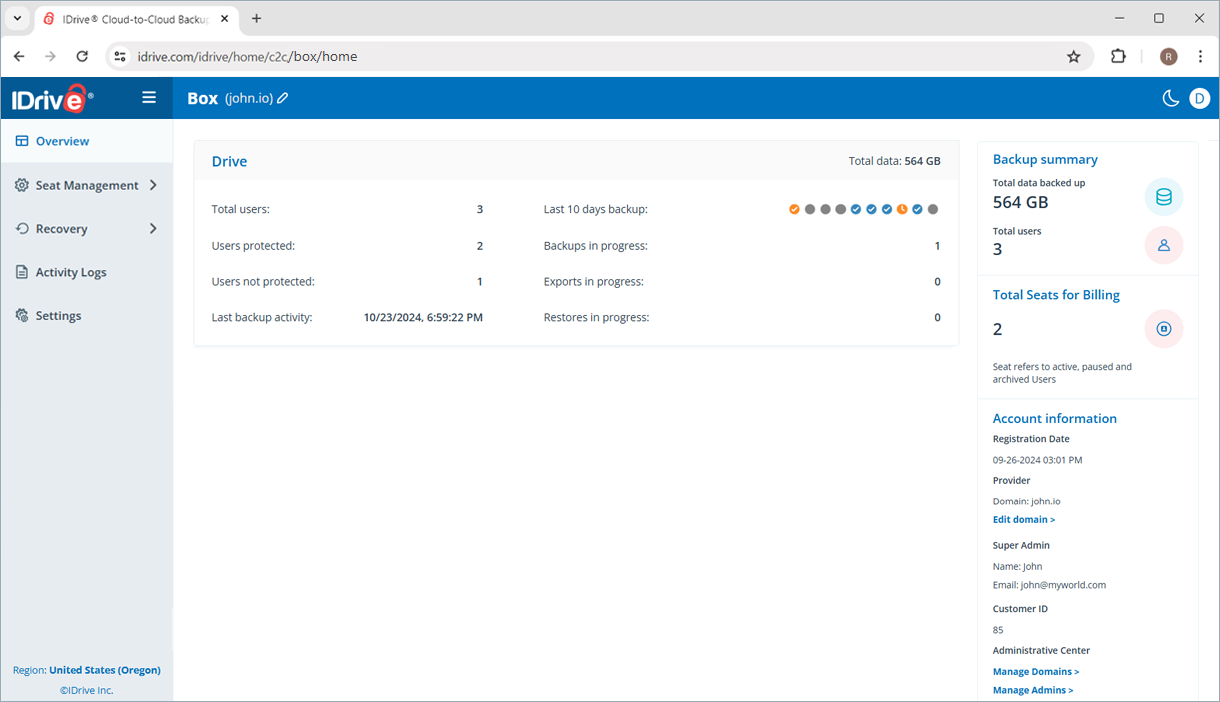The width and height of the screenshot is (1220, 702).
Task: Toggle dark mode with the moon icon
Action: coord(1170,98)
